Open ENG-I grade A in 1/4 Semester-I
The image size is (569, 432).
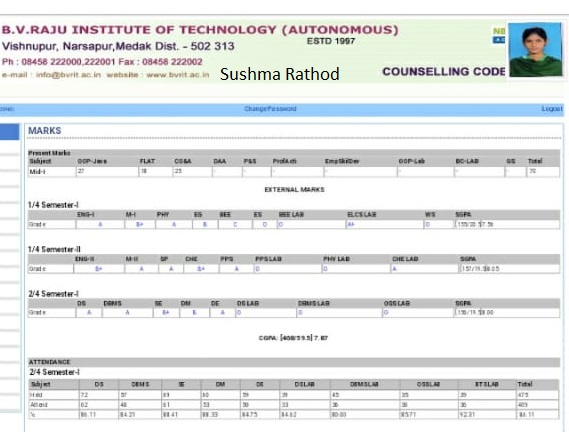point(100,224)
